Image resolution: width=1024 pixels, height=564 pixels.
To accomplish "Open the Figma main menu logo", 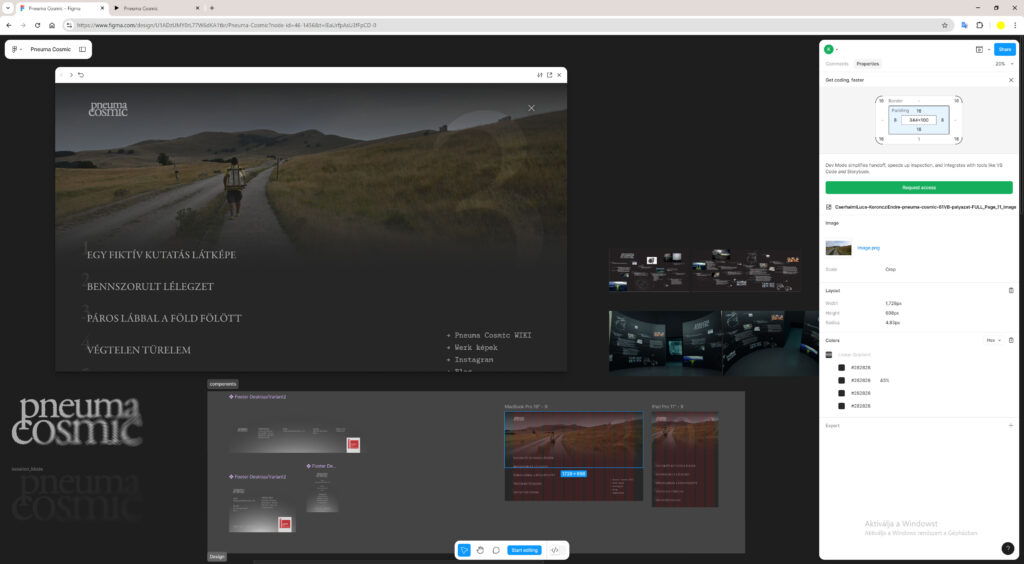I will pyautogui.click(x=16, y=49).
